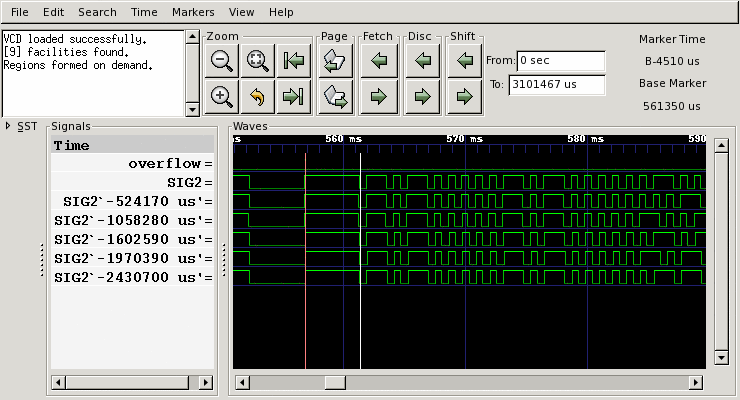Viewport: 740px width, 400px height.
Task: Open the File menu
Action: click(19, 12)
